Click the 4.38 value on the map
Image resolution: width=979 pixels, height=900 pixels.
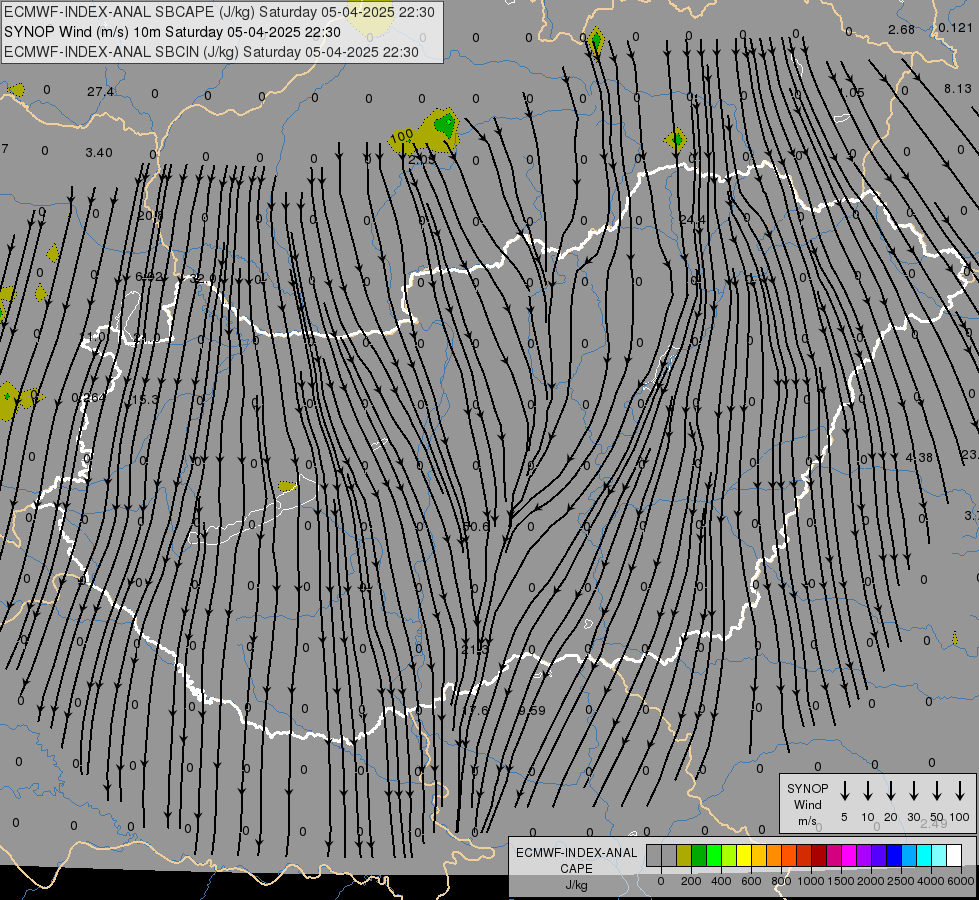919,458
